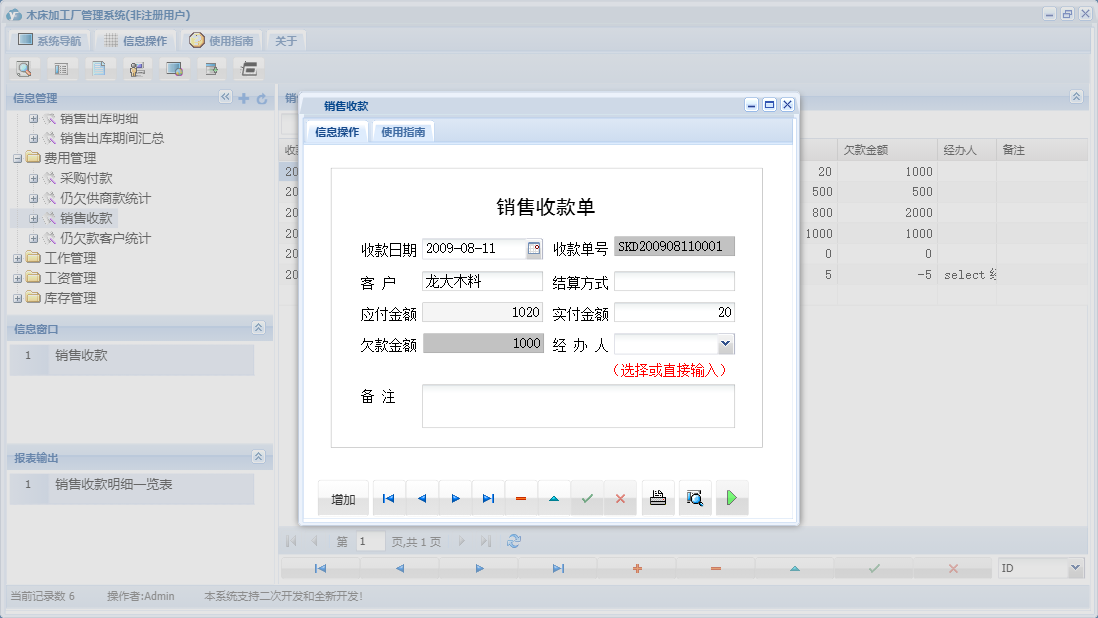Image resolution: width=1098 pixels, height=618 pixels.
Task: Navigate to the last record icon
Action: [487, 497]
